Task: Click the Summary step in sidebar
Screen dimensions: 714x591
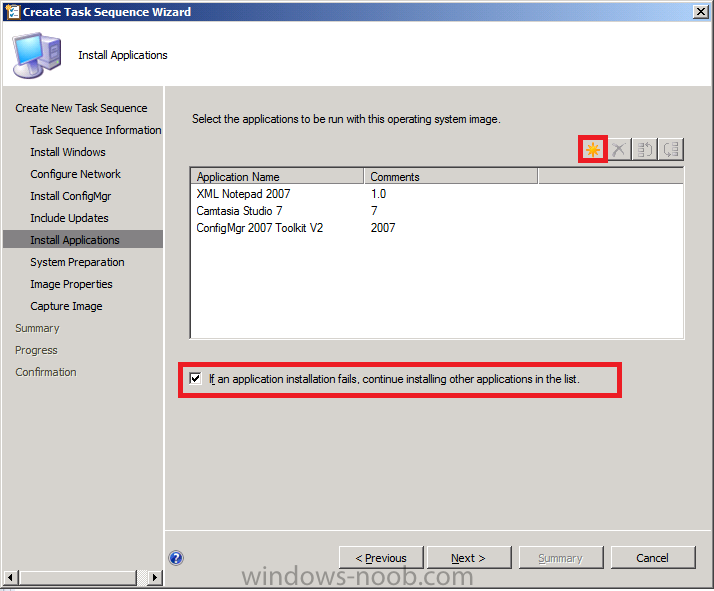Action: click(x=37, y=328)
